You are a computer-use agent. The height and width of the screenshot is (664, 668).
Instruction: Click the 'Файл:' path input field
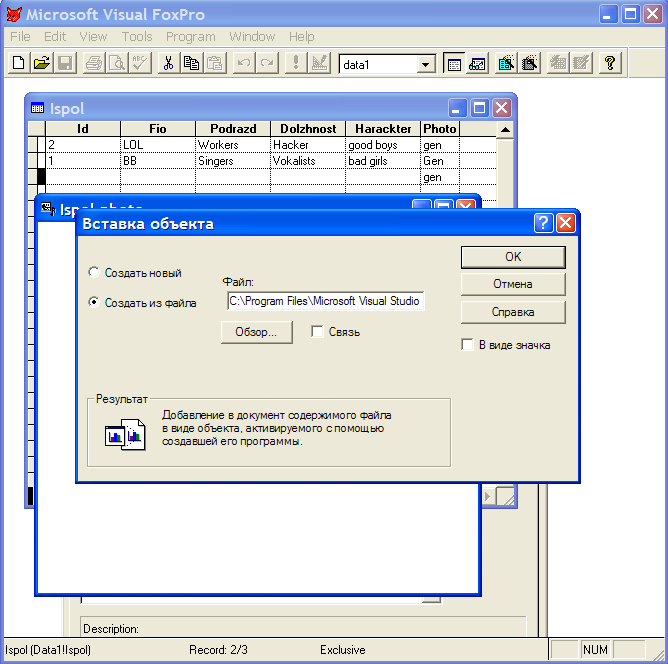click(326, 301)
